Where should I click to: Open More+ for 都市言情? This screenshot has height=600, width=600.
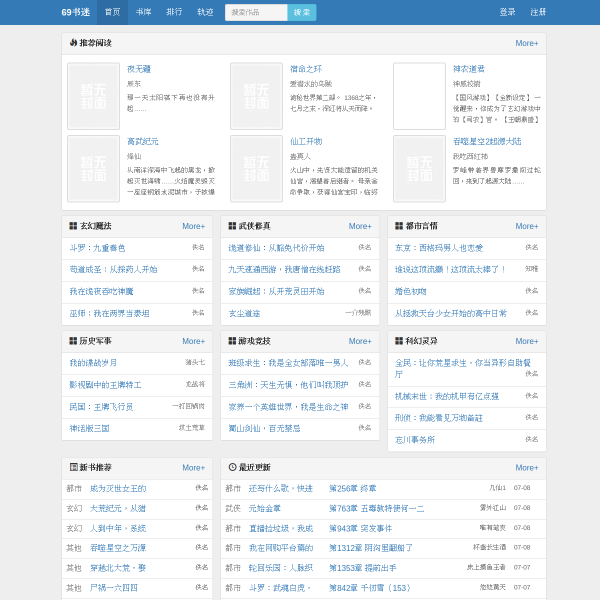527,226
